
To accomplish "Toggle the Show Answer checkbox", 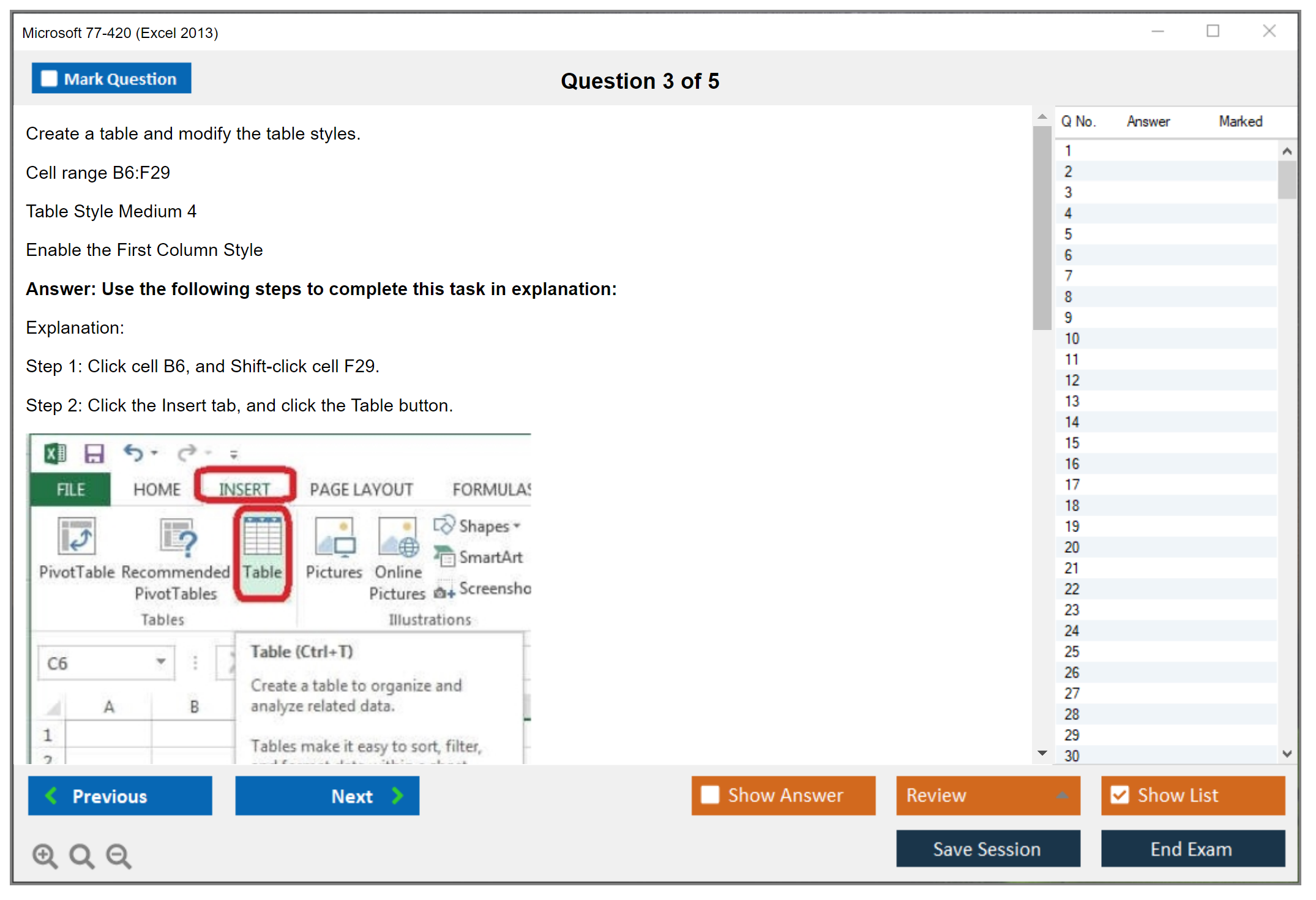I will (710, 795).
